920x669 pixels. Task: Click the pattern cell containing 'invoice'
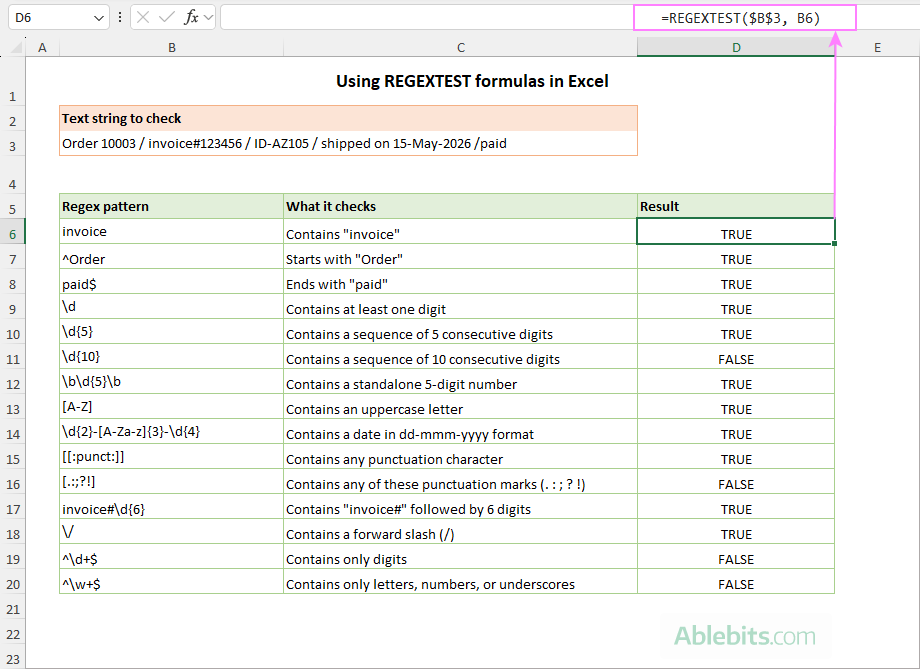click(x=171, y=231)
